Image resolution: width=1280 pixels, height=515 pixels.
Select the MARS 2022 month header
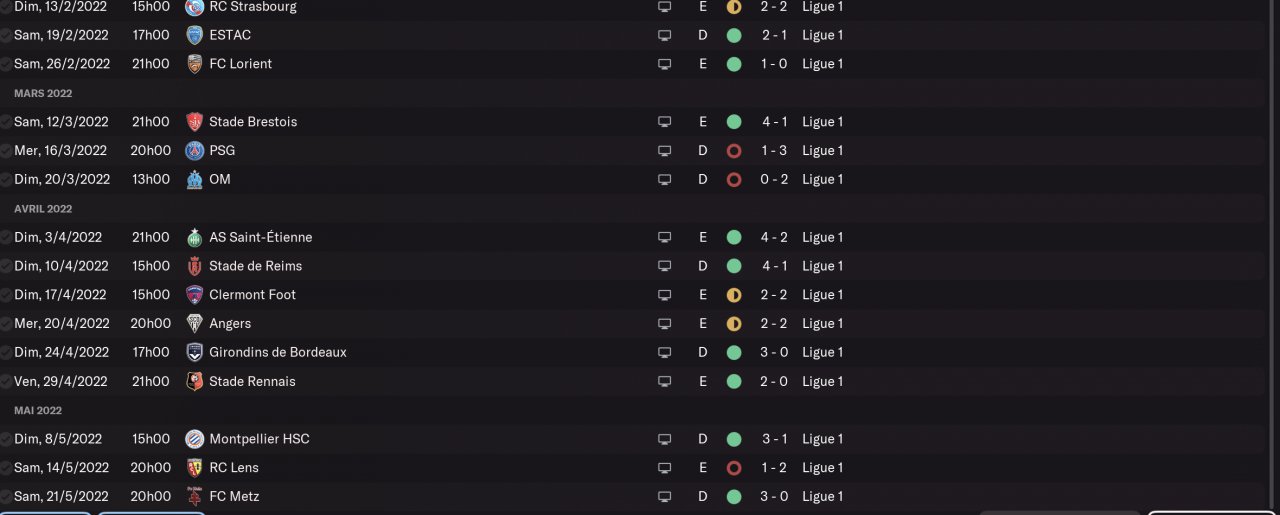click(43, 93)
